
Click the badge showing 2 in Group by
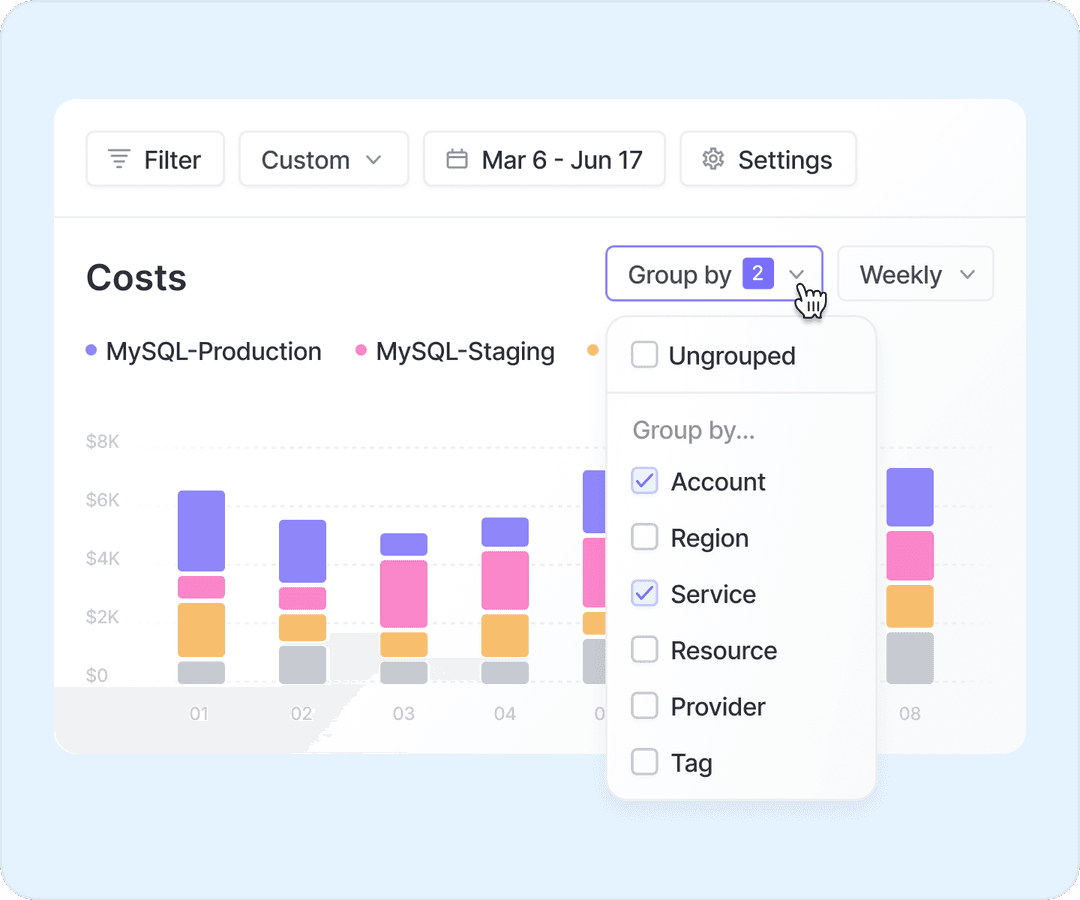pyautogui.click(x=758, y=274)
